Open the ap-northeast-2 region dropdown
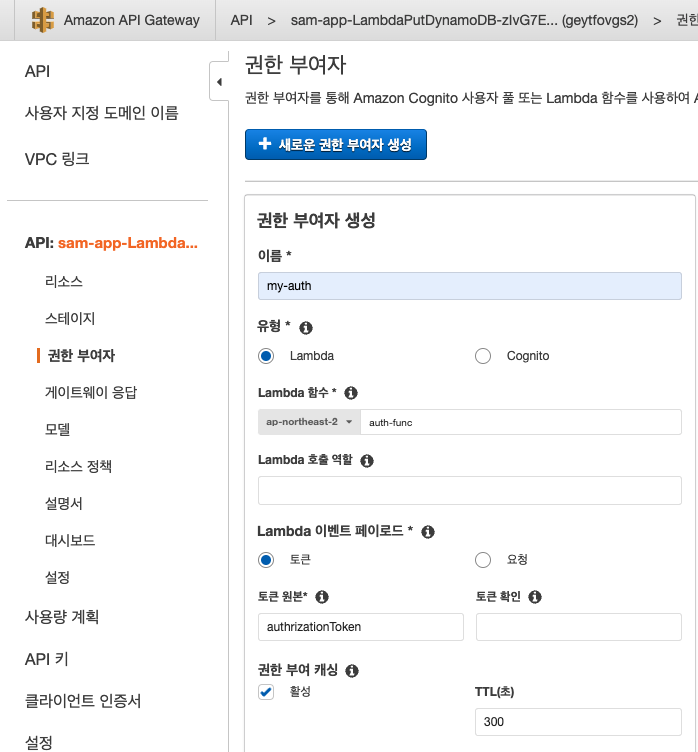The image size is (698, 752). pyautogui.click(x=309, y=422)
